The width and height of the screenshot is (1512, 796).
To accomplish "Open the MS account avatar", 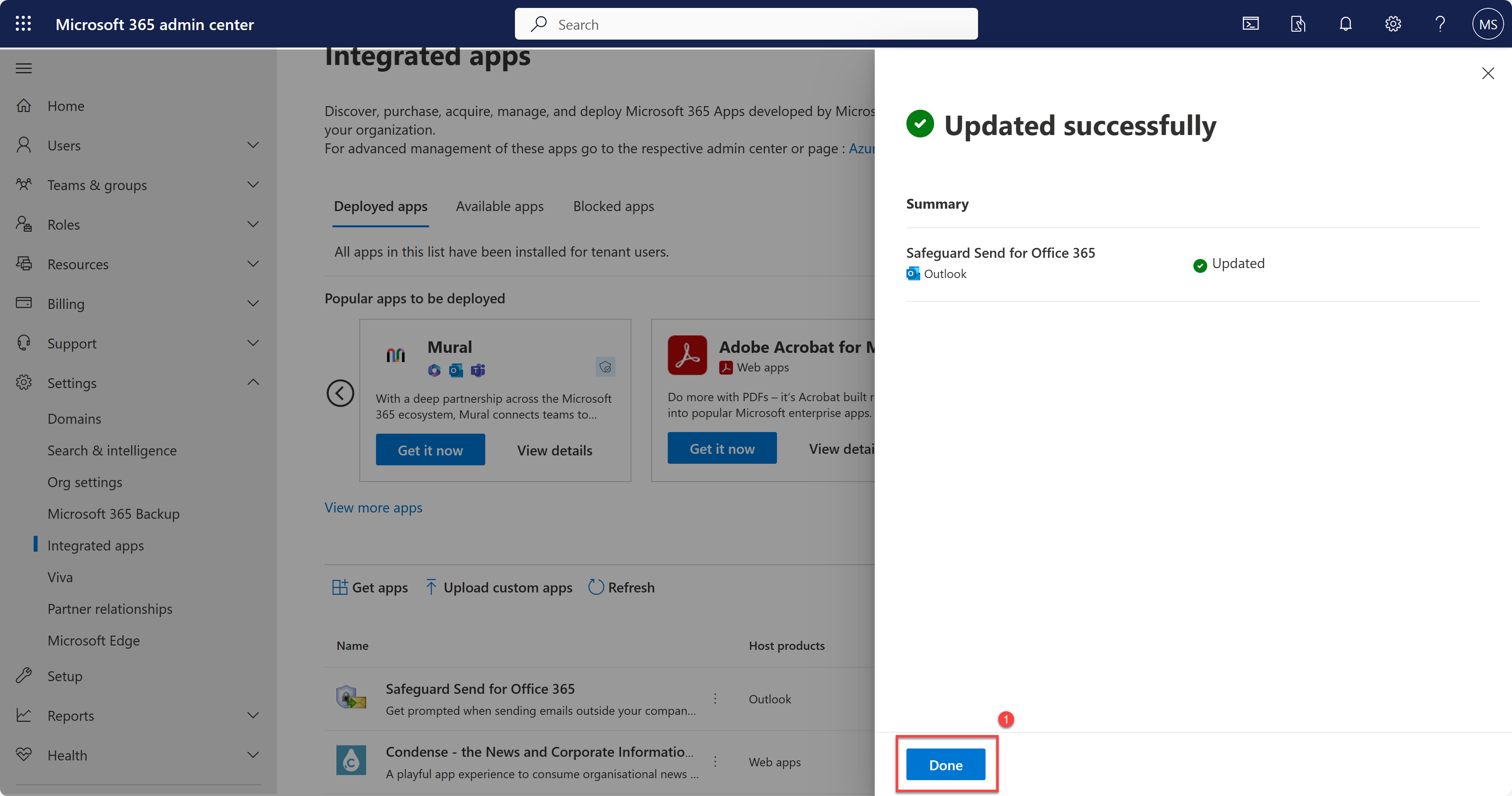I will [x=1487, y=24].
